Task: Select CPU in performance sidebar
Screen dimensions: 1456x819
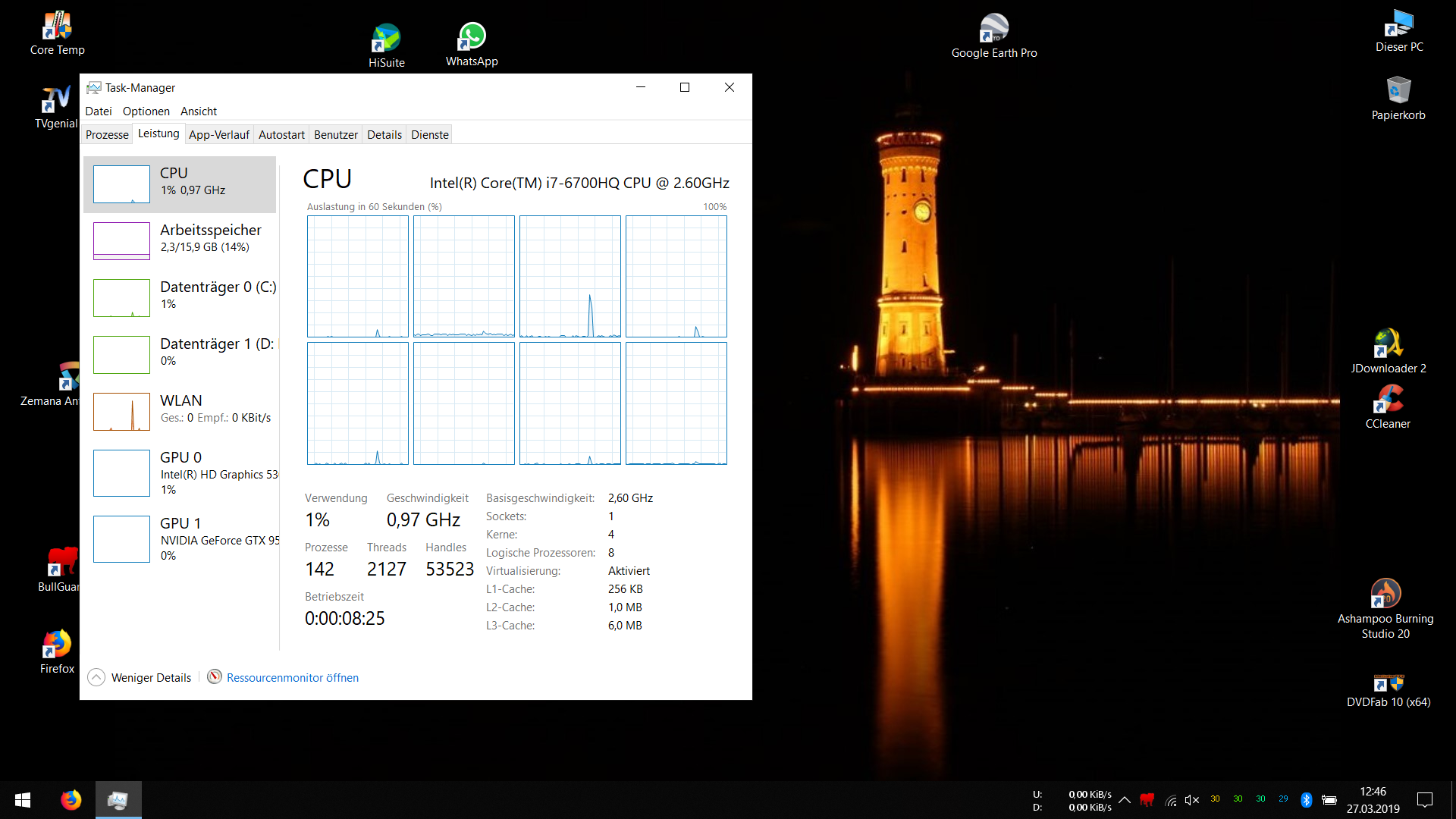Action: pyautogui.click(x=180, y=184)
